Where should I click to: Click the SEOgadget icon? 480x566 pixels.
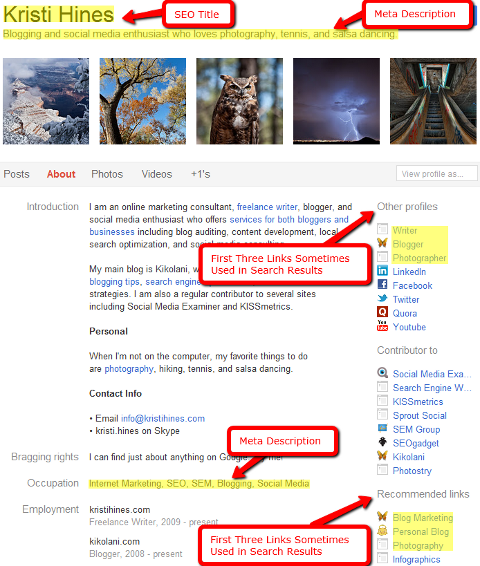pos(382,442)
